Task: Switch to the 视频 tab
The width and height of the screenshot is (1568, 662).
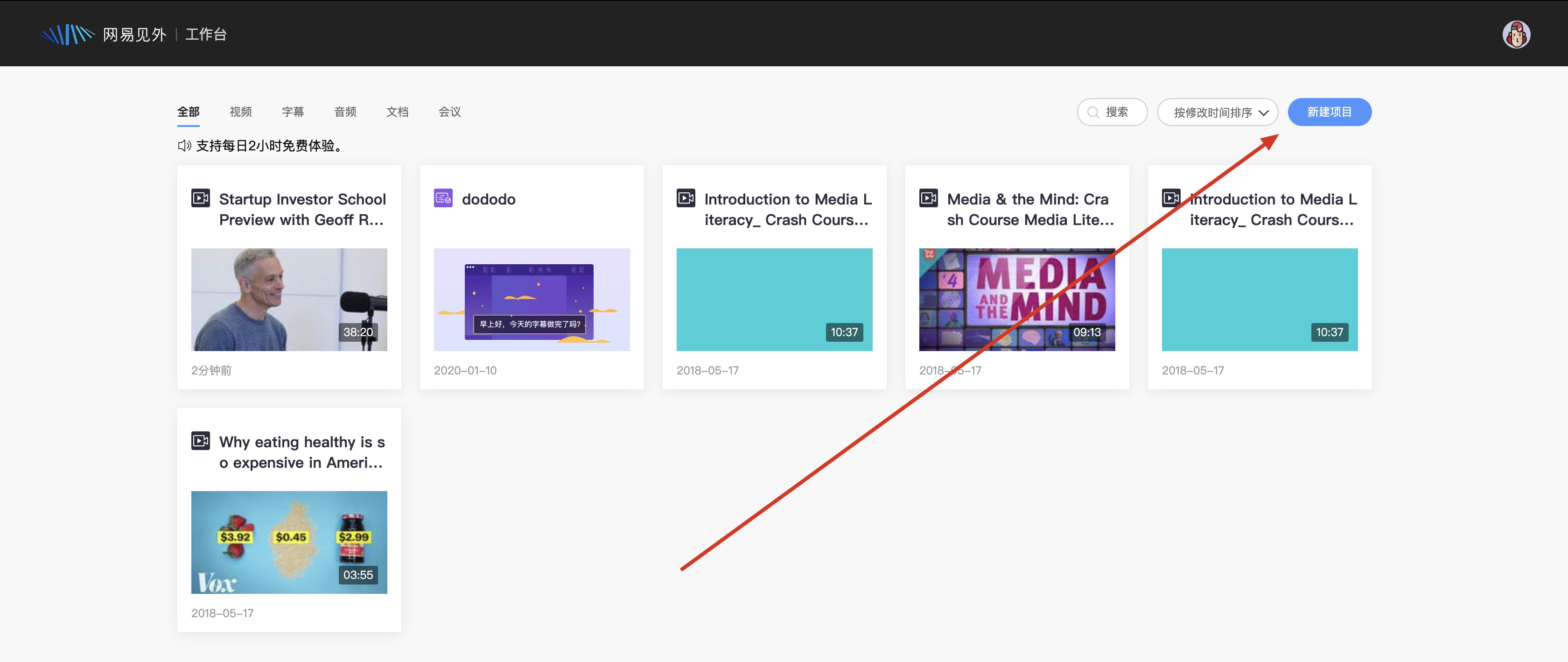Action: [240, 112]
